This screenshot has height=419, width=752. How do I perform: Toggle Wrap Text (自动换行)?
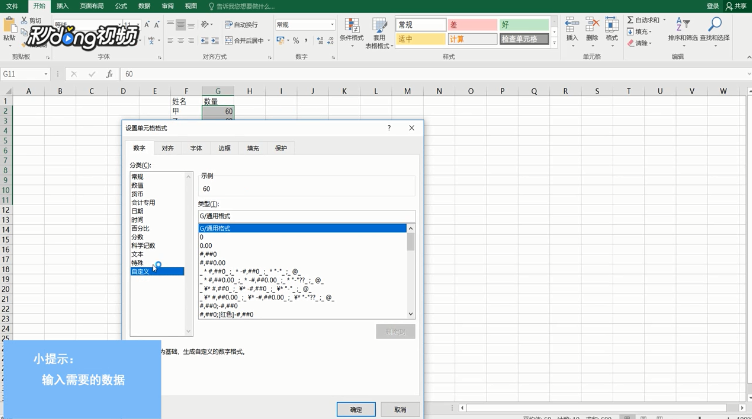click(241, 24)
